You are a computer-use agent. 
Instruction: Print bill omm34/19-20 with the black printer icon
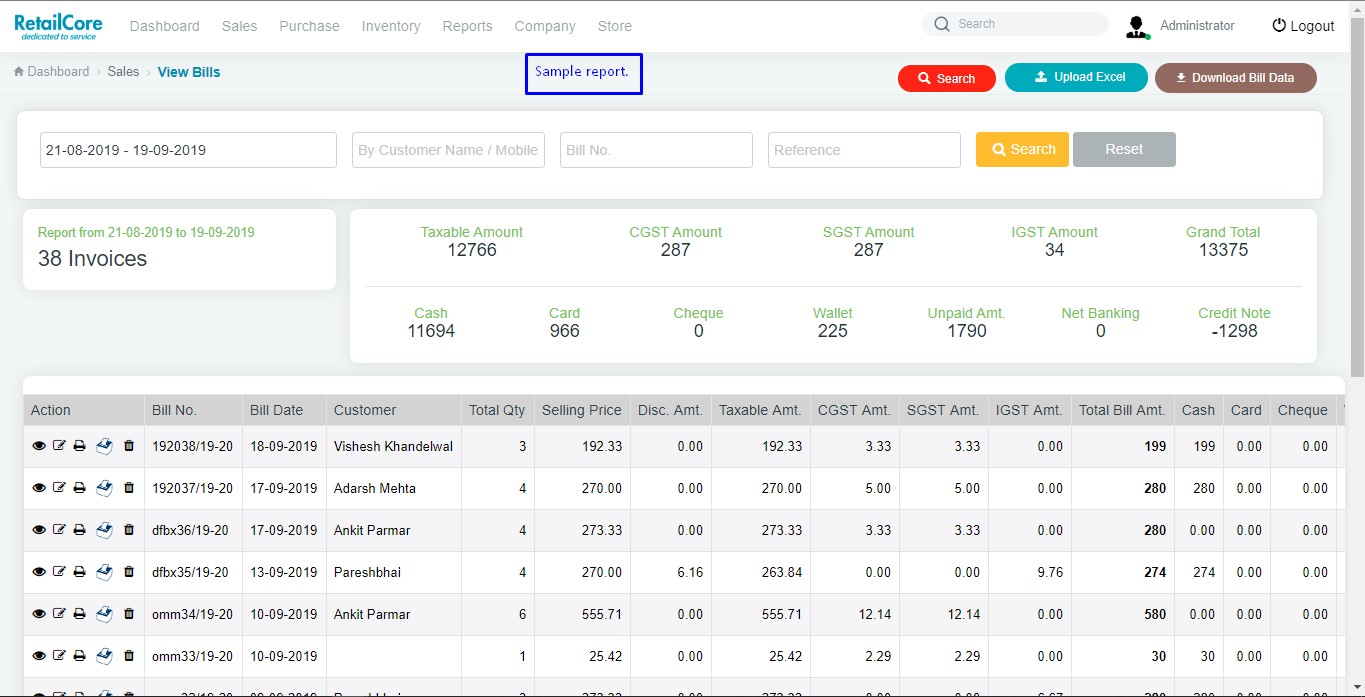pos(80,614)
